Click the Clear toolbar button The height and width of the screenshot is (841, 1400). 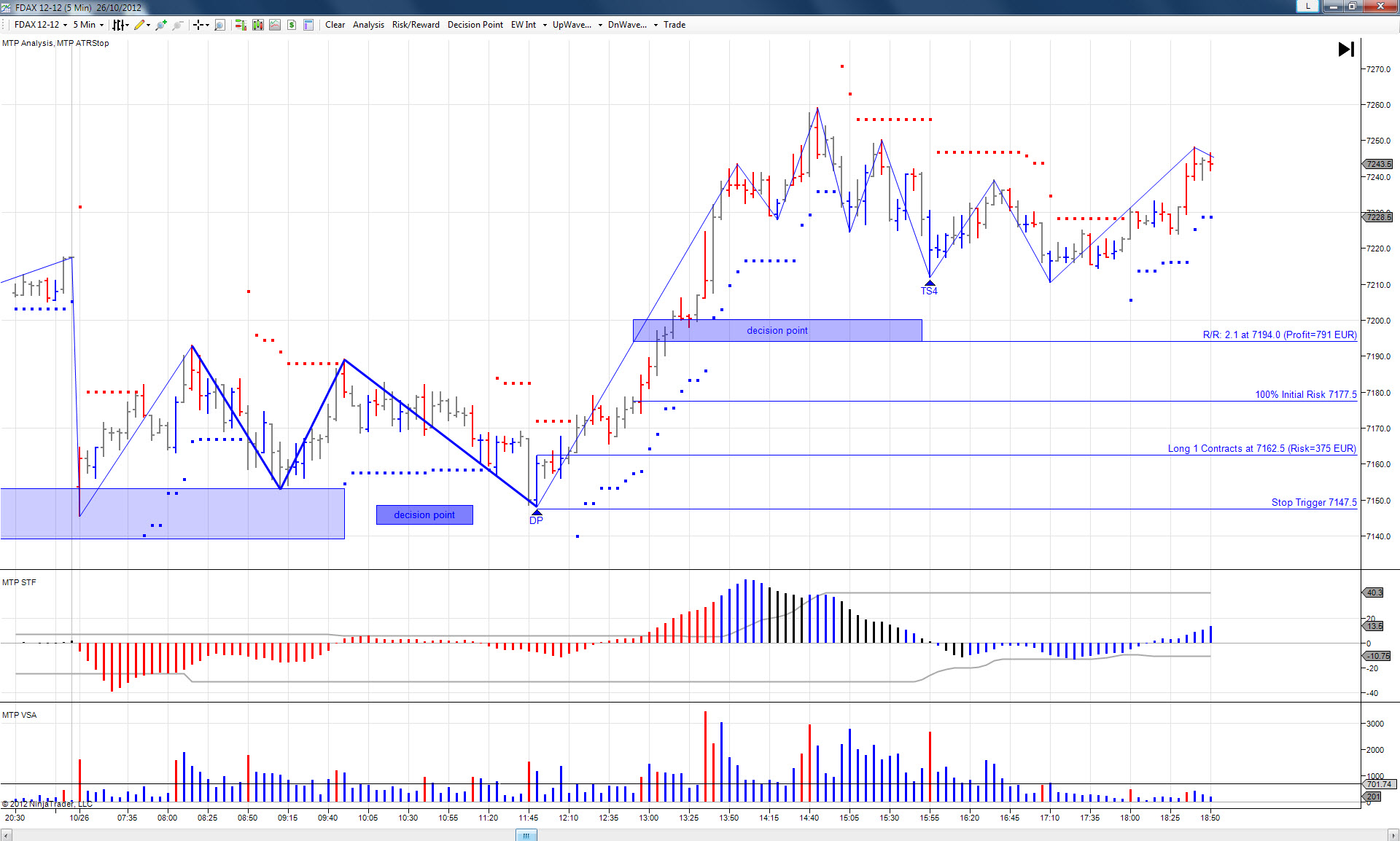click(335, 25)
